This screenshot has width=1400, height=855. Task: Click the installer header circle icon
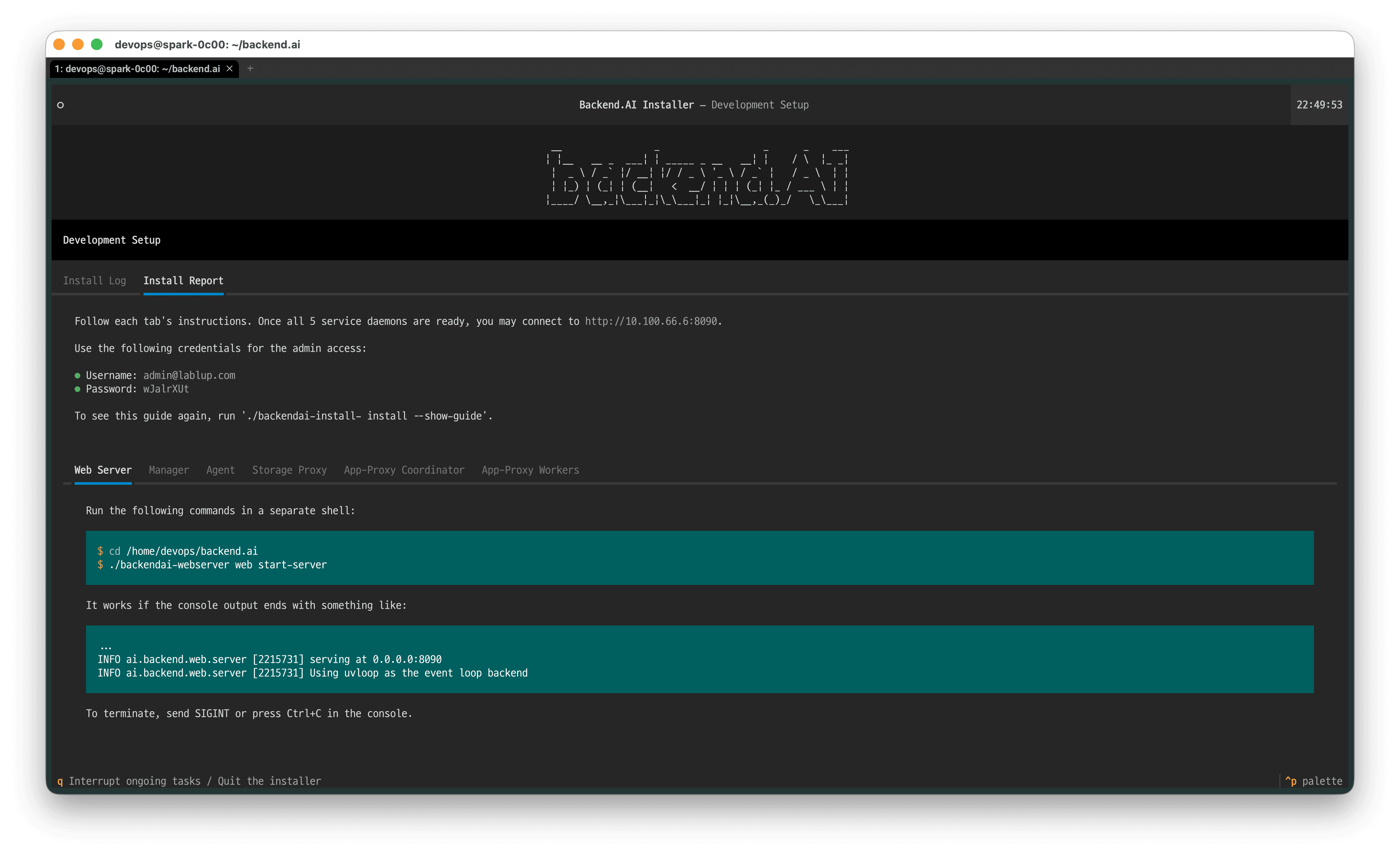tap(60, 105)
